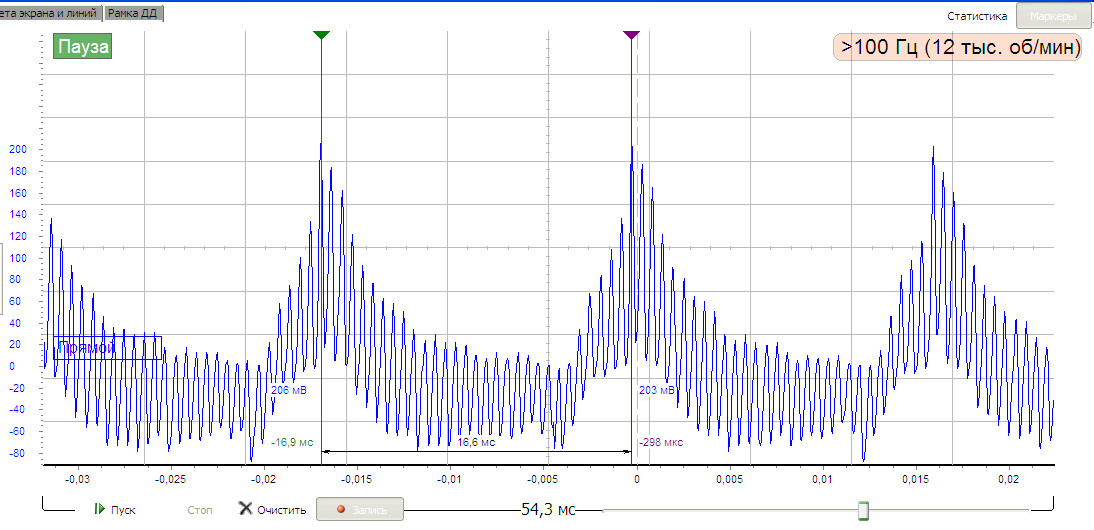
Task: Click the -16,9 мс marker time label
Action: 292,442
